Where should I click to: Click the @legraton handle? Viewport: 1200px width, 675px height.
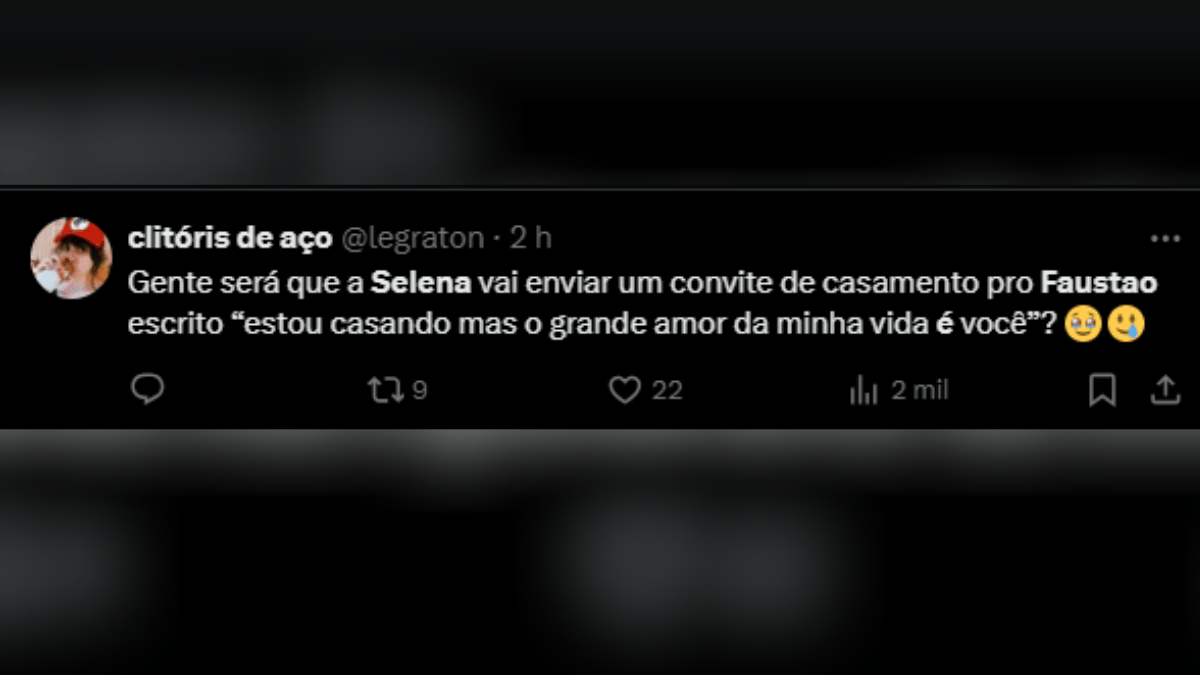(x=413, y=239)
